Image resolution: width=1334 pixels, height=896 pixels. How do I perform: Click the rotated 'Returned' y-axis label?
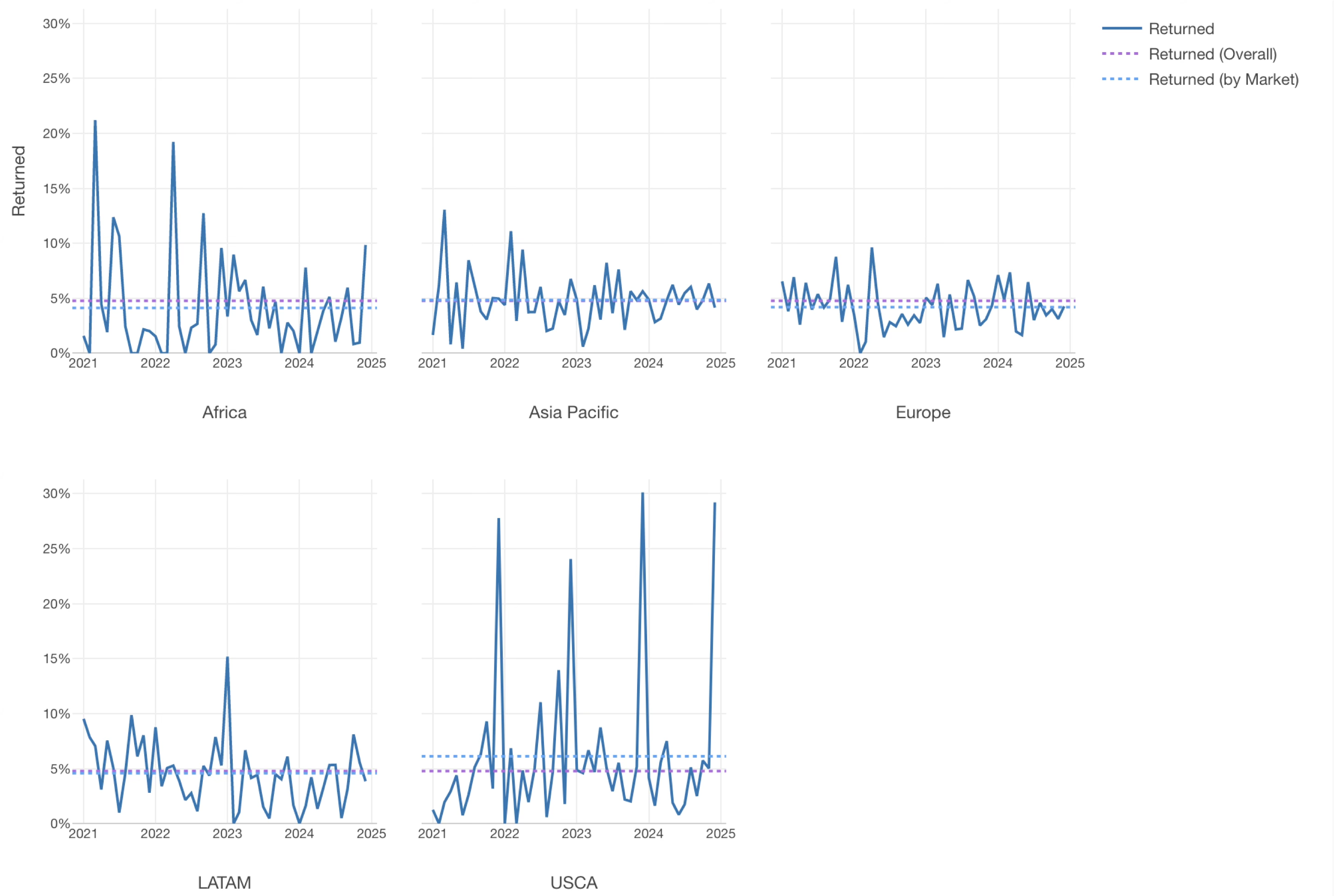(x=19, y=181)
